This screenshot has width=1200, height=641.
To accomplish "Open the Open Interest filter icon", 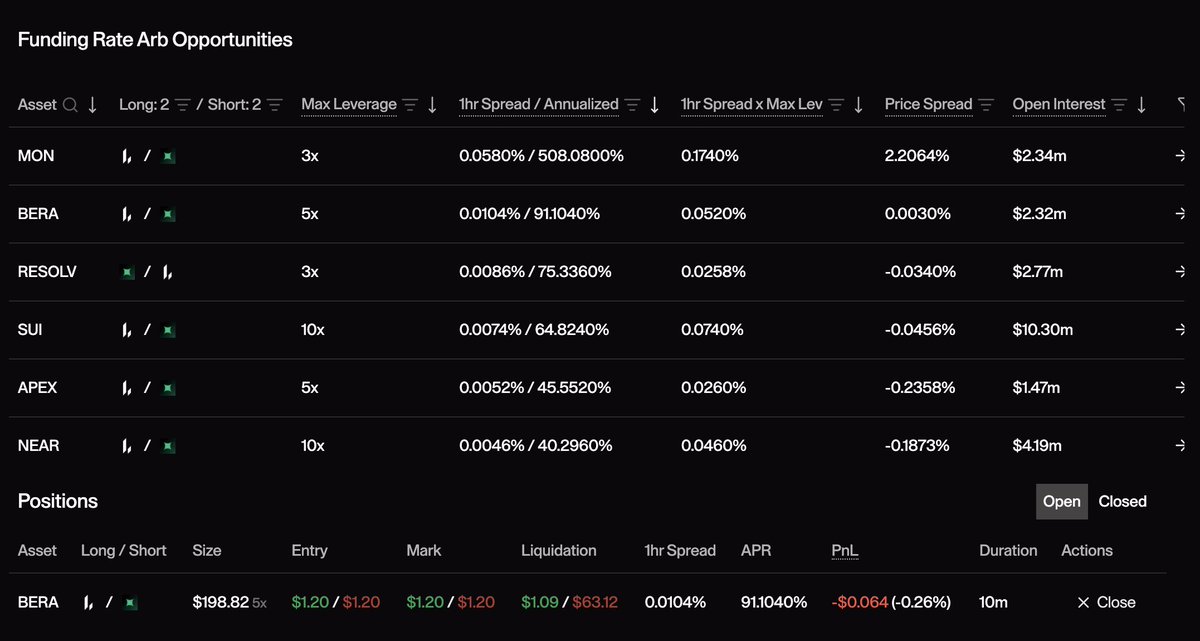I will point(1120,105).
